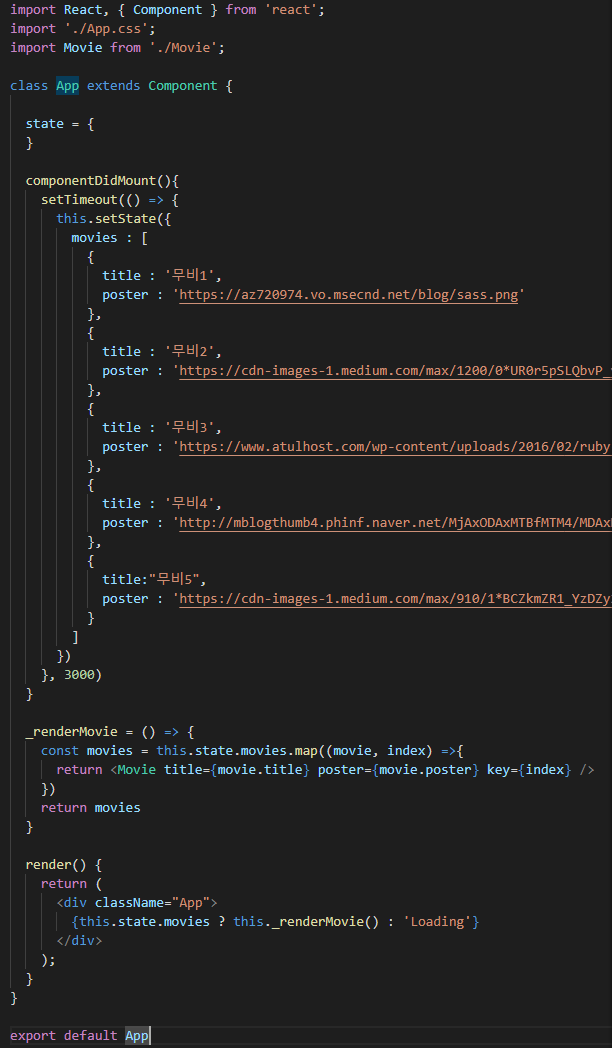Open the 무비2 medium.com max/1200 URL
Viewport: 612px width, 1048px height.
[396, 370]
